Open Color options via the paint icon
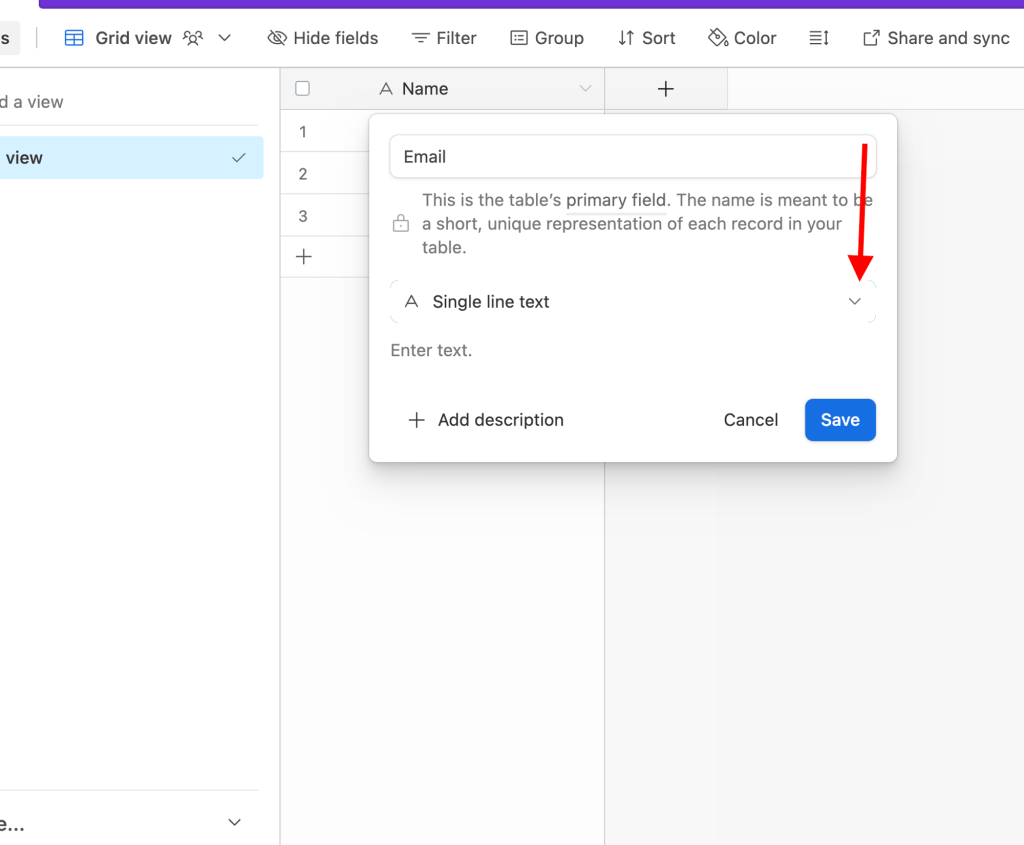 pyautogui.click(x=715, y=37)
